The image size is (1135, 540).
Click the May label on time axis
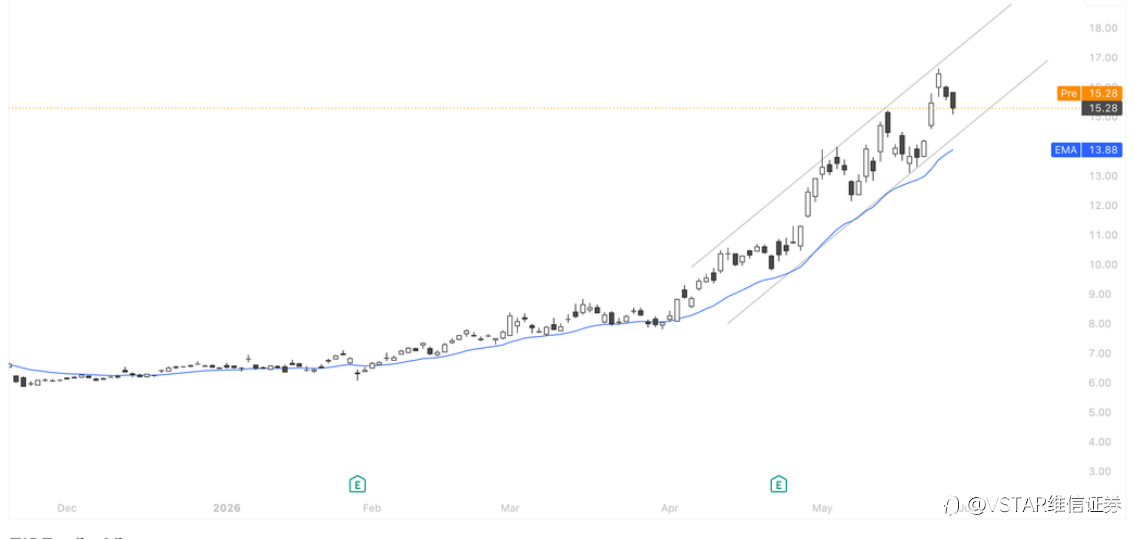tap(822, 508)
